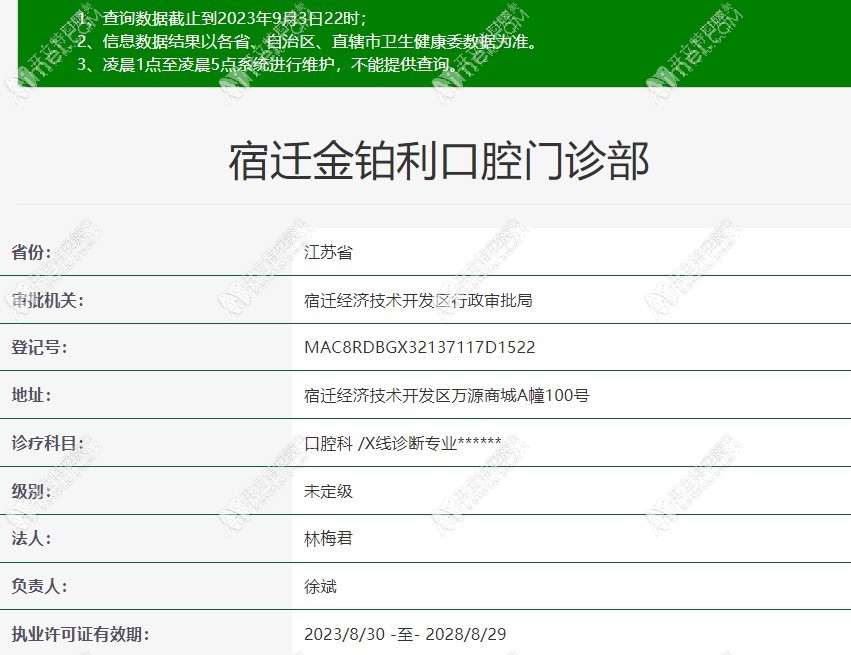Select the 诊疗科目 label
This screenshot has height=655, width=851.
point(48,443)
